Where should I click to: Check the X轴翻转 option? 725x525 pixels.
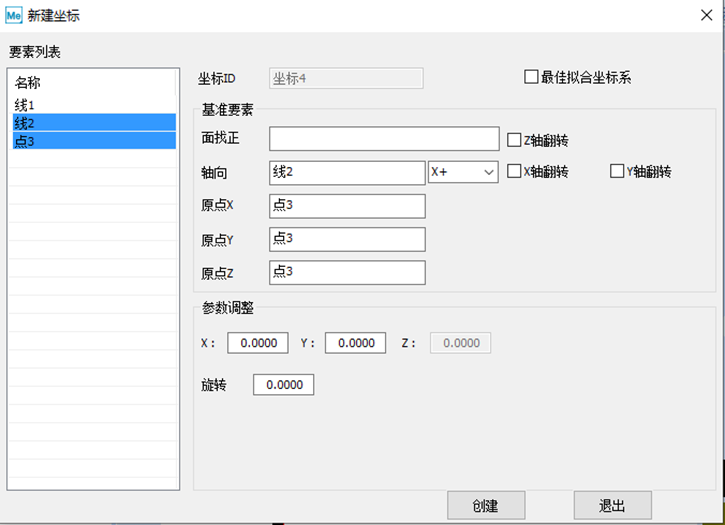click(x=515, y=172)
